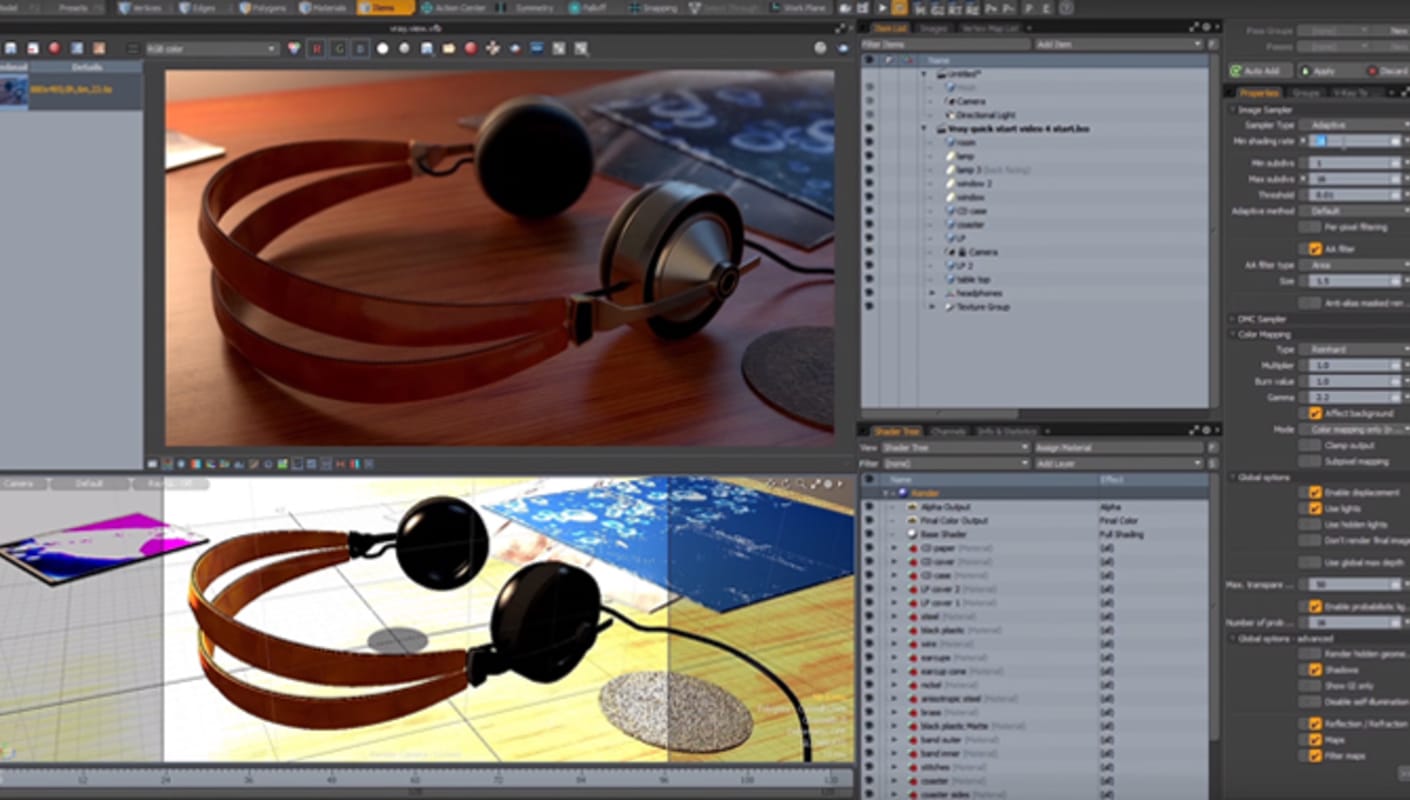Screen dimensions: 1410x800
Task: Expand the headphones group in Item List
Action: point(932,293)
